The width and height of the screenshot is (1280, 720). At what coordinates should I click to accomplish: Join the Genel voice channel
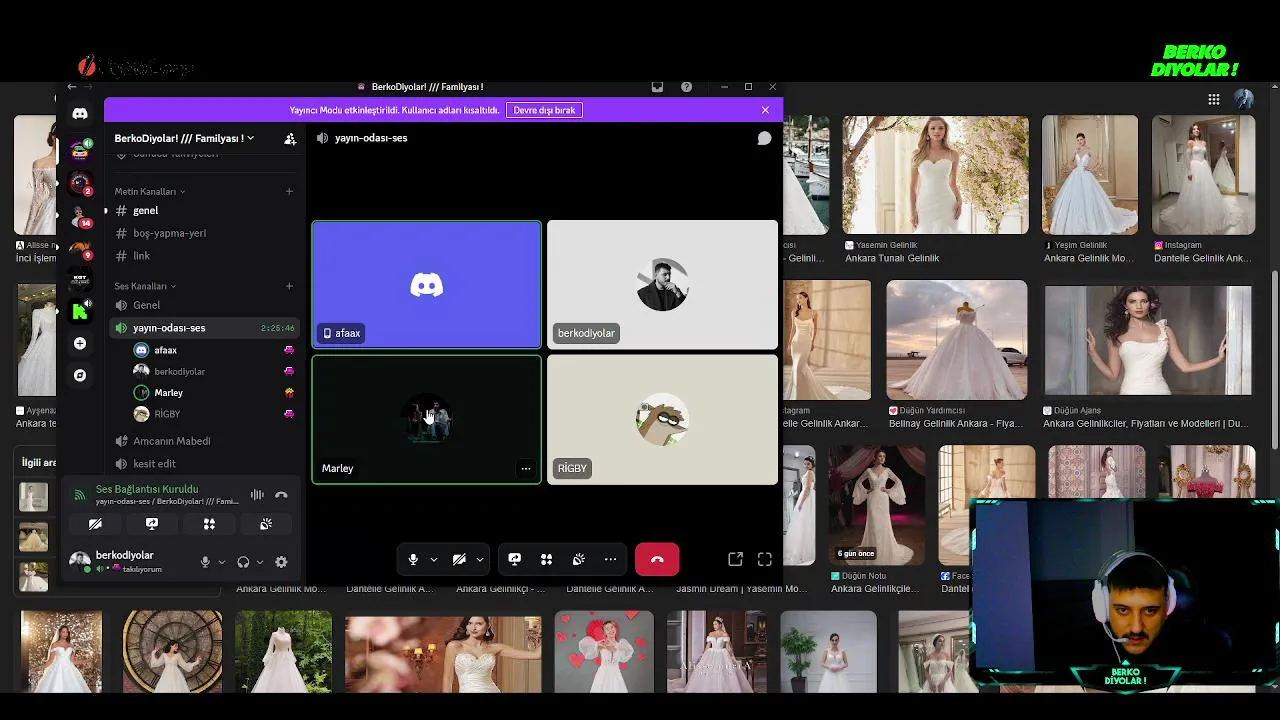click(204, 305)
